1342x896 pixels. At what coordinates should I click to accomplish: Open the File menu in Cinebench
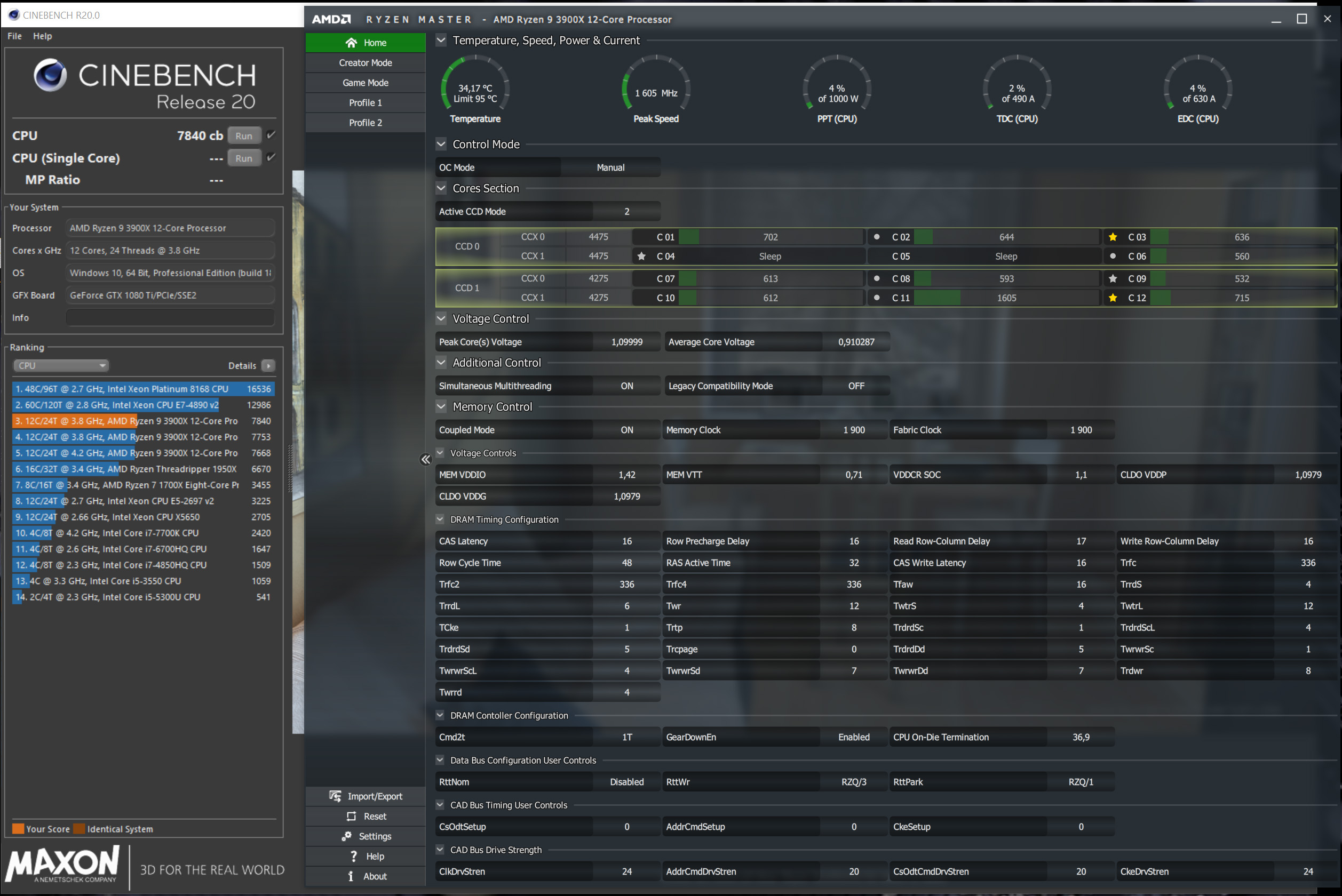tap(14, 36)
